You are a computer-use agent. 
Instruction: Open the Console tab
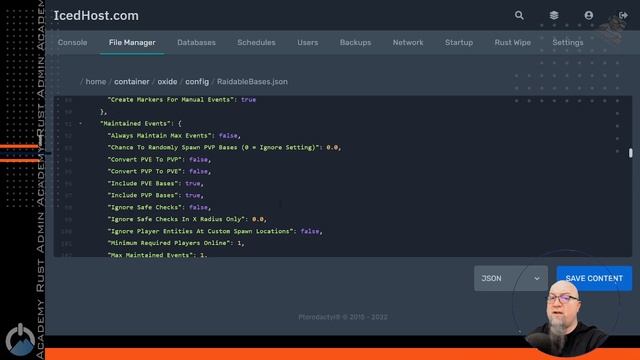(x=72, y=42)
